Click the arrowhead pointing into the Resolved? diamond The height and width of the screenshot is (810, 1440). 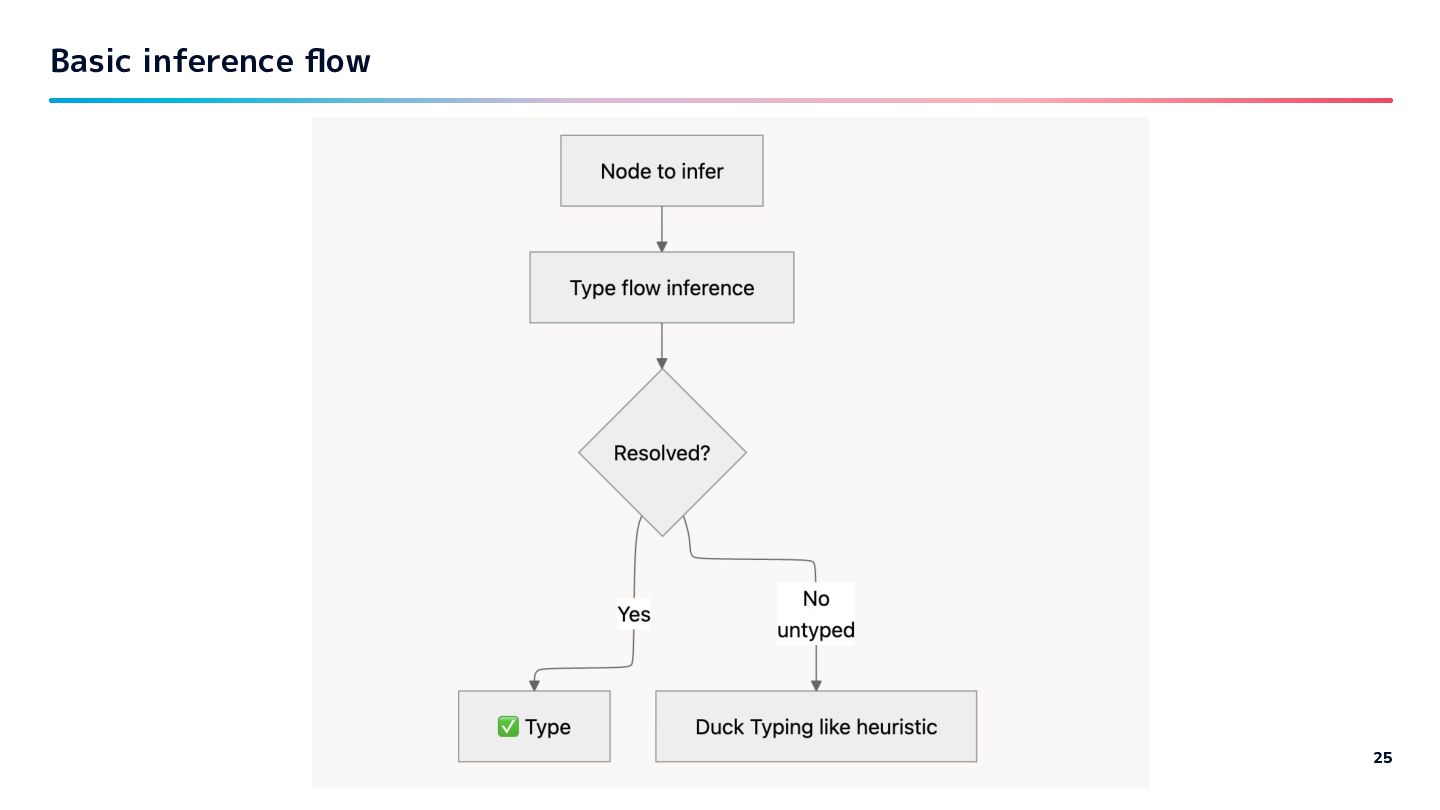[x=662, y=362]
